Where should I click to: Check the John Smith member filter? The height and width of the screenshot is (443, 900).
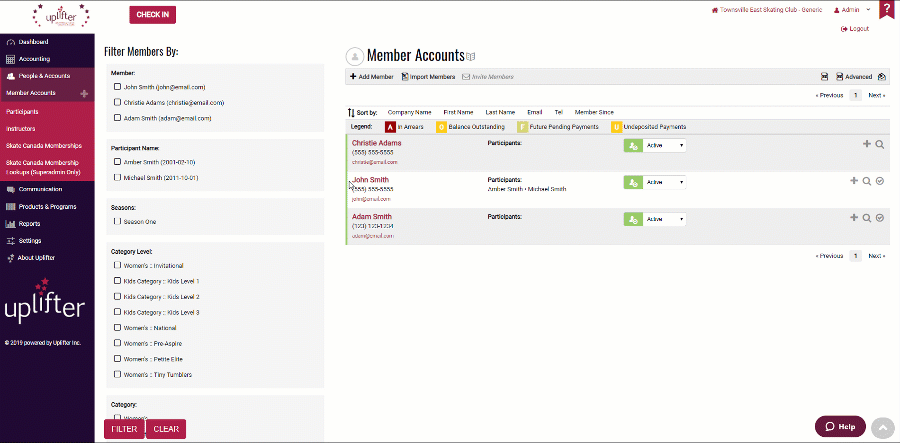pos(117,87)
